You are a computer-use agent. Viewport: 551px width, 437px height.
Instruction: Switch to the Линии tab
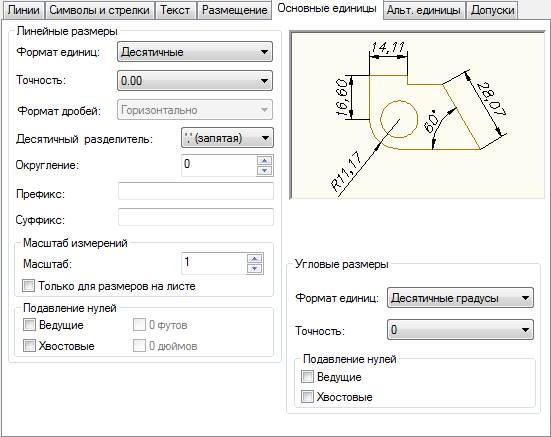[x=24, y=10]
